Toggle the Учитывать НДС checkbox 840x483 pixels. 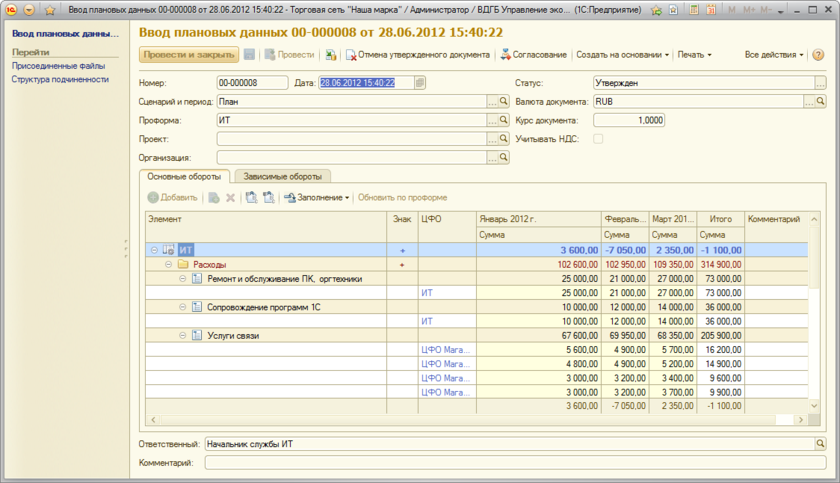598,139
